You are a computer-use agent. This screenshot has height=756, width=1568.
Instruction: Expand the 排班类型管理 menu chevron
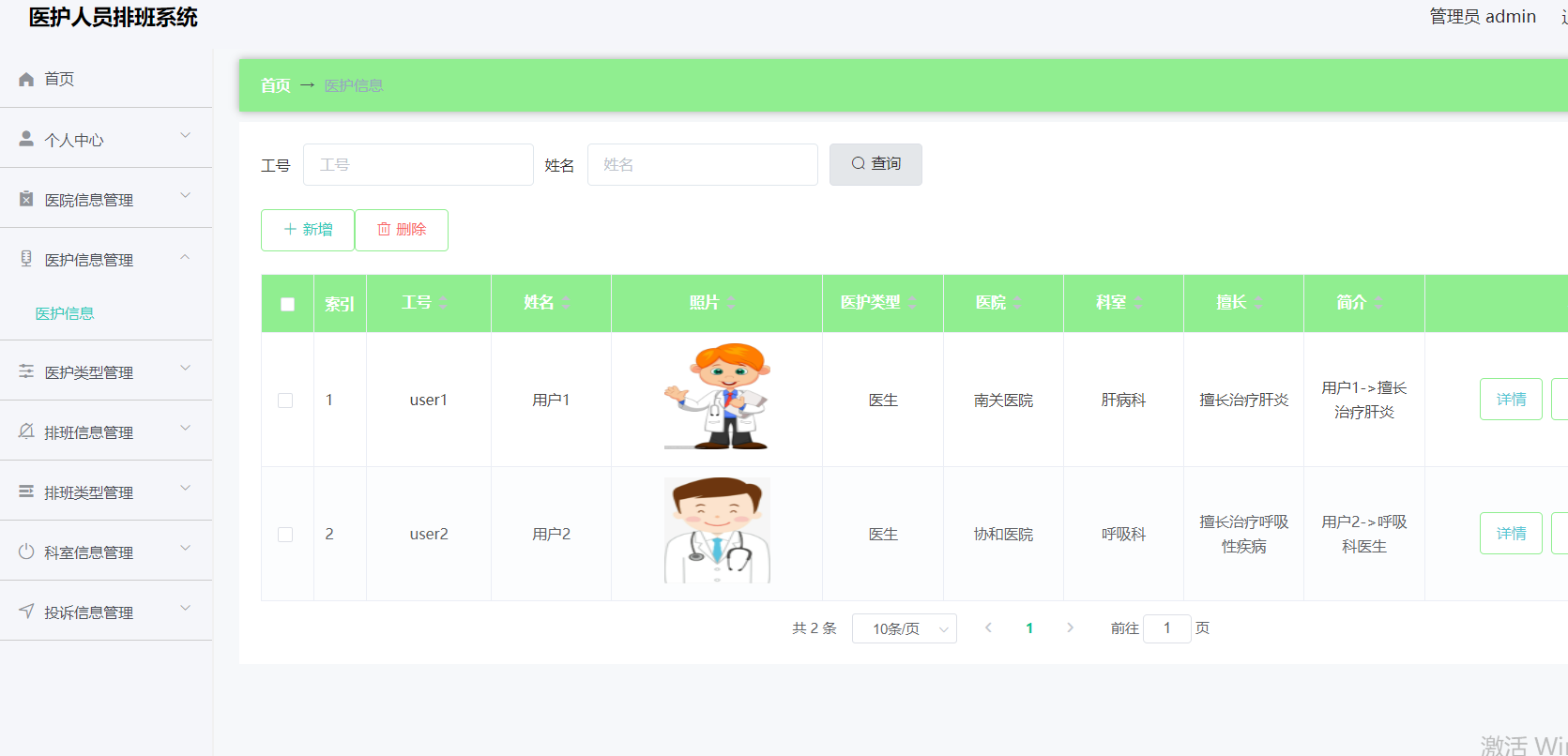point(186,489)
